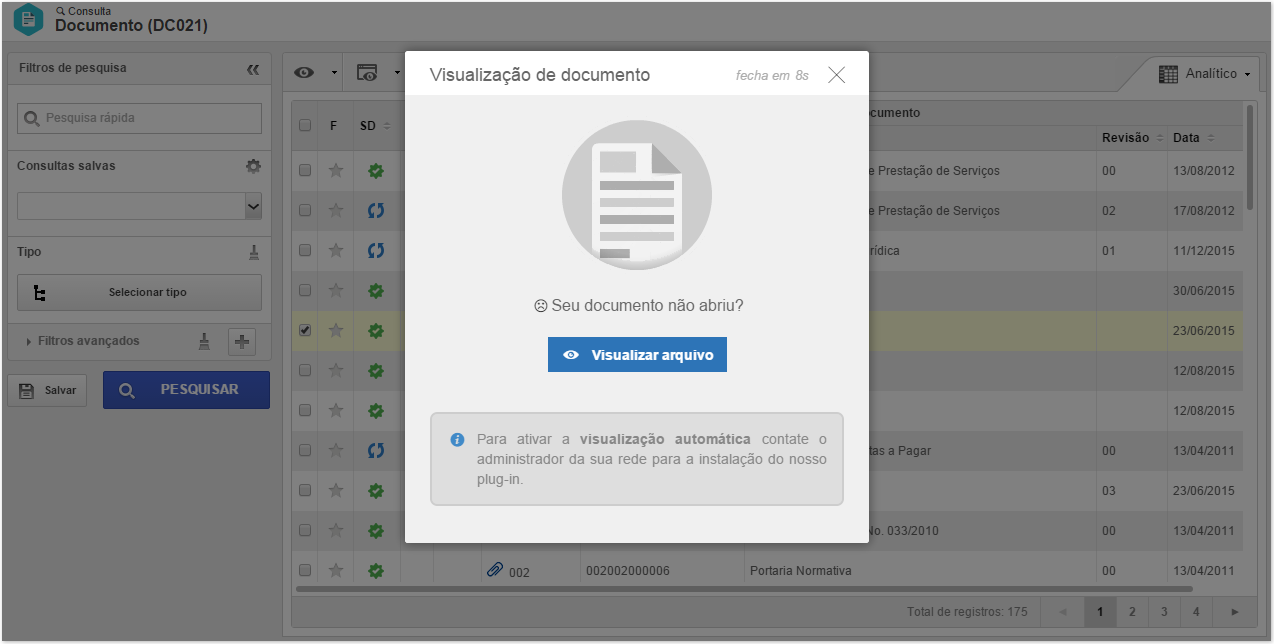Clear the Tipo filter with broom icon
The width and height of the screenshot is (1274, 644).
pos(254,253)
